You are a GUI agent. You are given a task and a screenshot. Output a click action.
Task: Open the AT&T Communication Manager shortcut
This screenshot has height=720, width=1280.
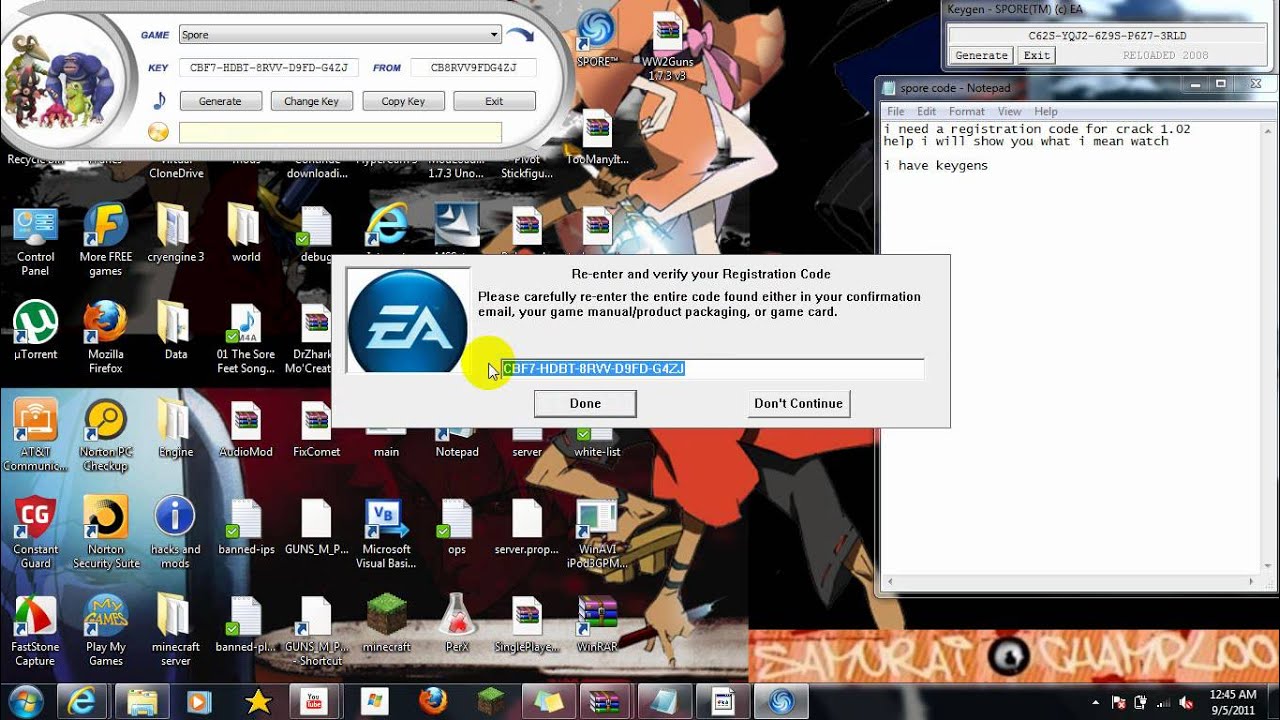[35, 436]
